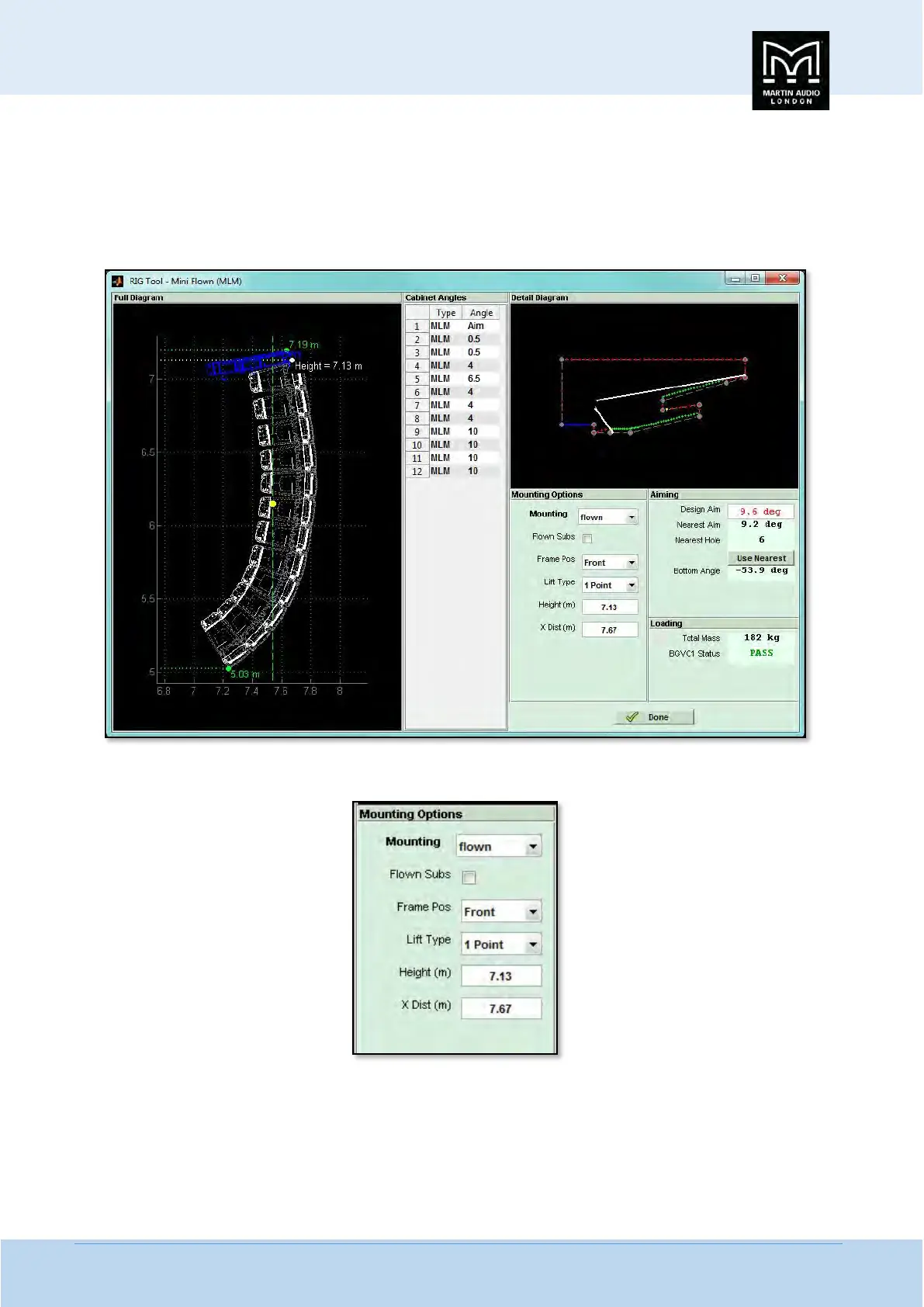Close the RIG Tool window
The width and height of the screenshot is (924, 1307).
(783, 278)
